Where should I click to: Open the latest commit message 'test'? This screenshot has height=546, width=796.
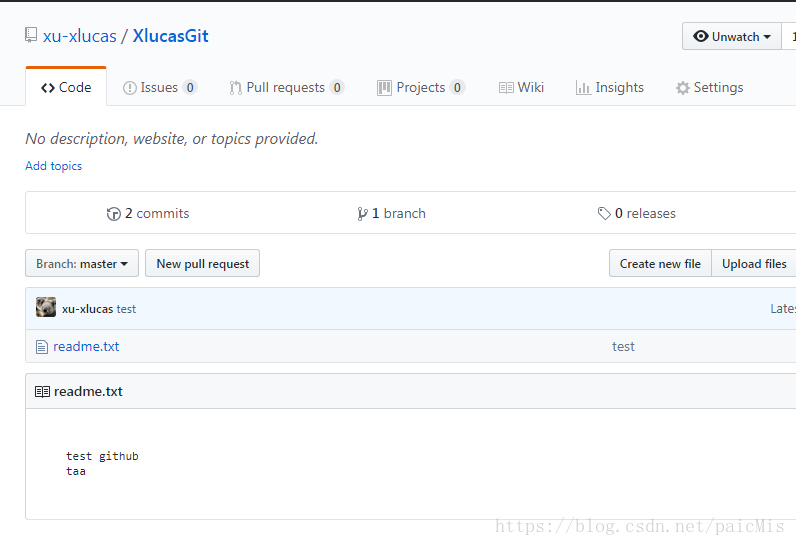[x=126, y=309]
